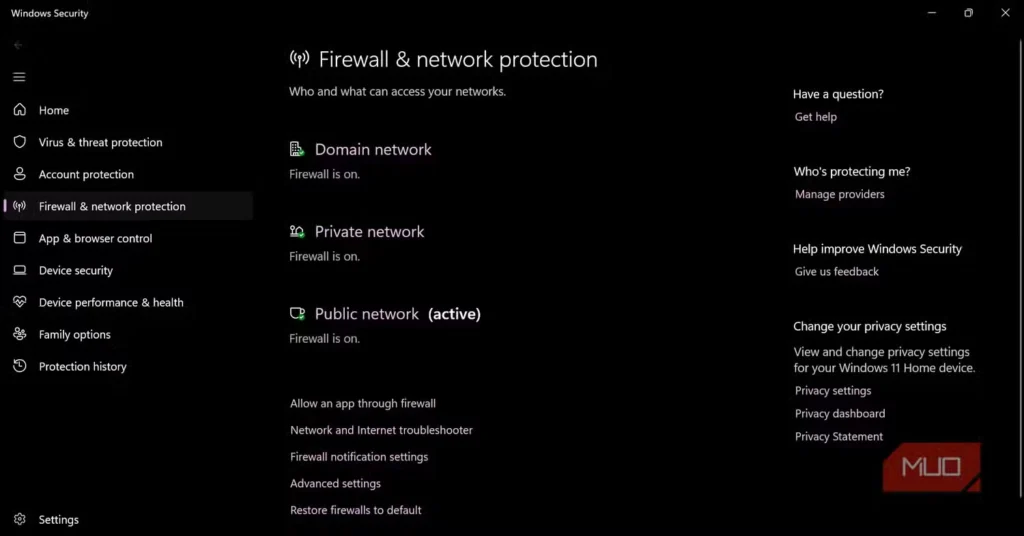Open Domain network firewall settings

point(373,150)
